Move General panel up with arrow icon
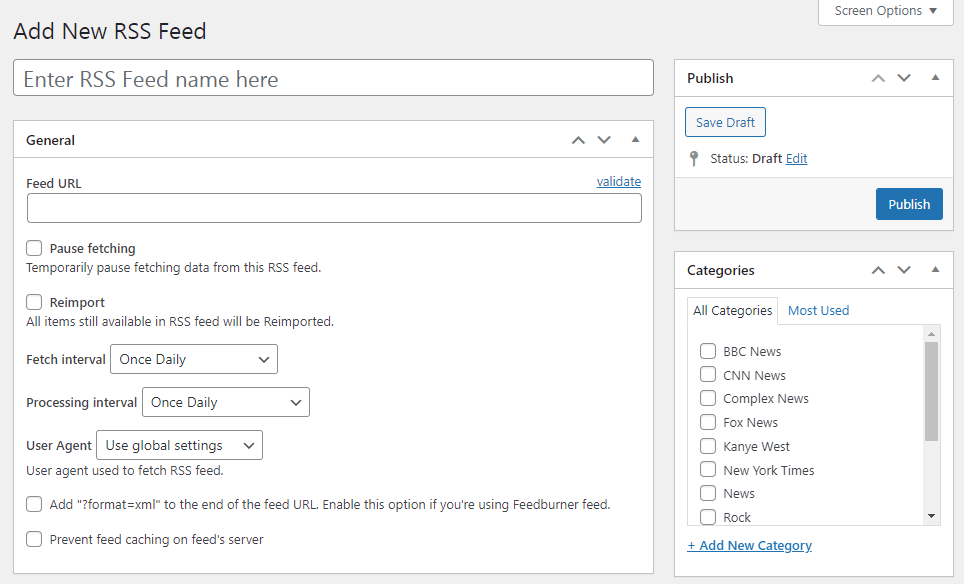Viewport: 964px width, 584px height. coord(578,140)
